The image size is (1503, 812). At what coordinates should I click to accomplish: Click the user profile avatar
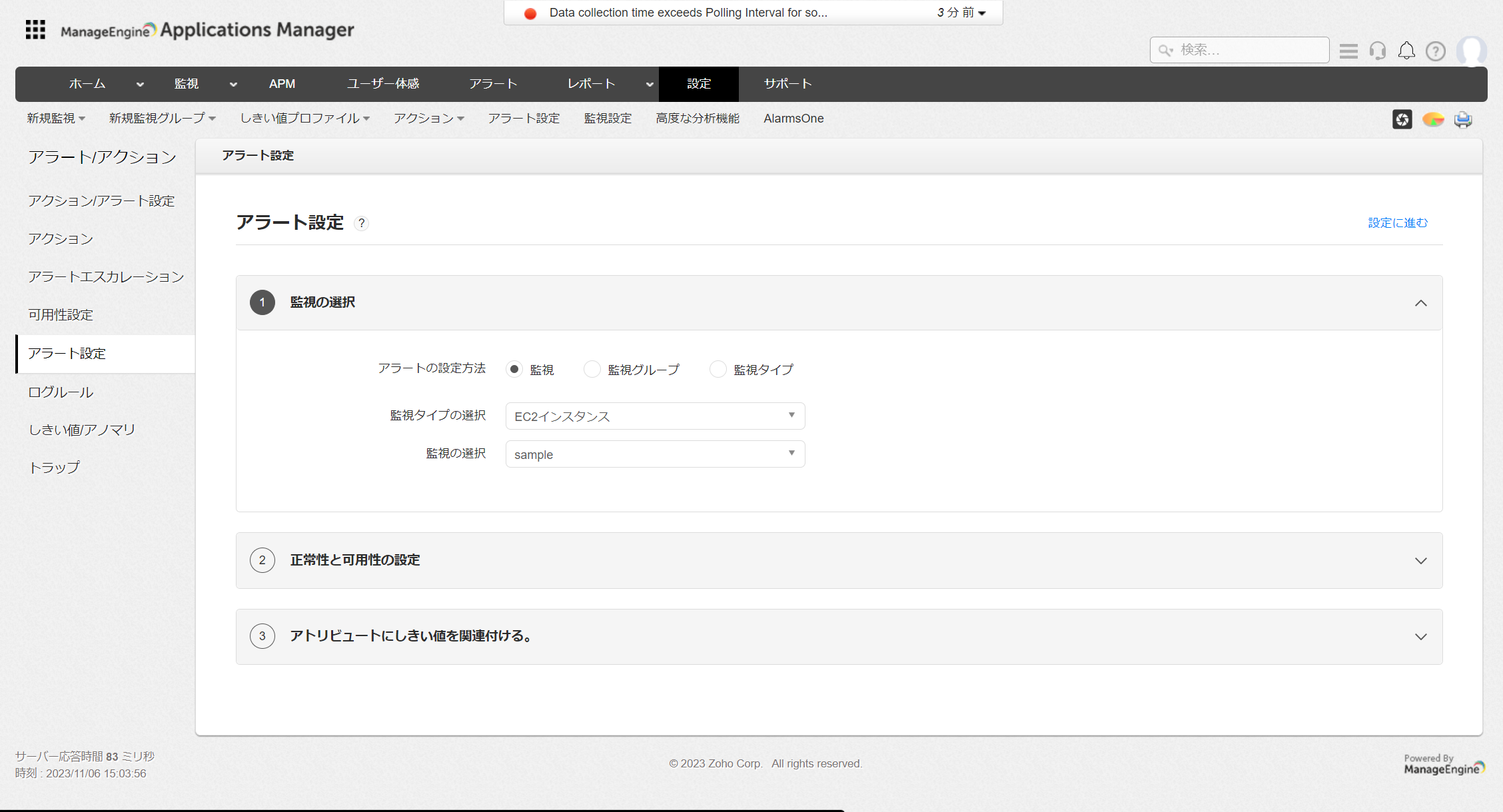(x=1470, y=51)
